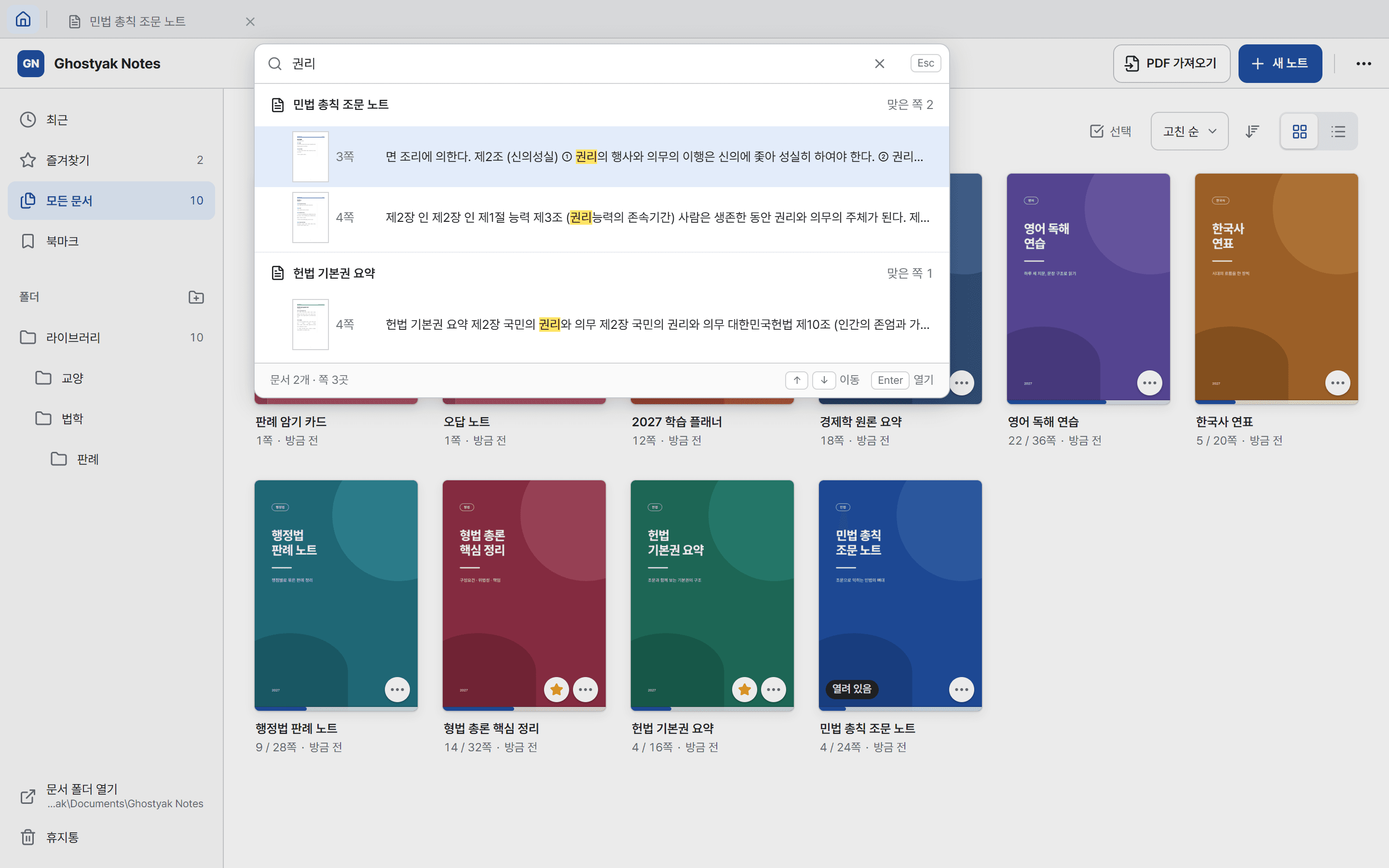This screenshot has width=1389, height=868.
Task: Reverse sort order icon
Action: [1253, 132]
